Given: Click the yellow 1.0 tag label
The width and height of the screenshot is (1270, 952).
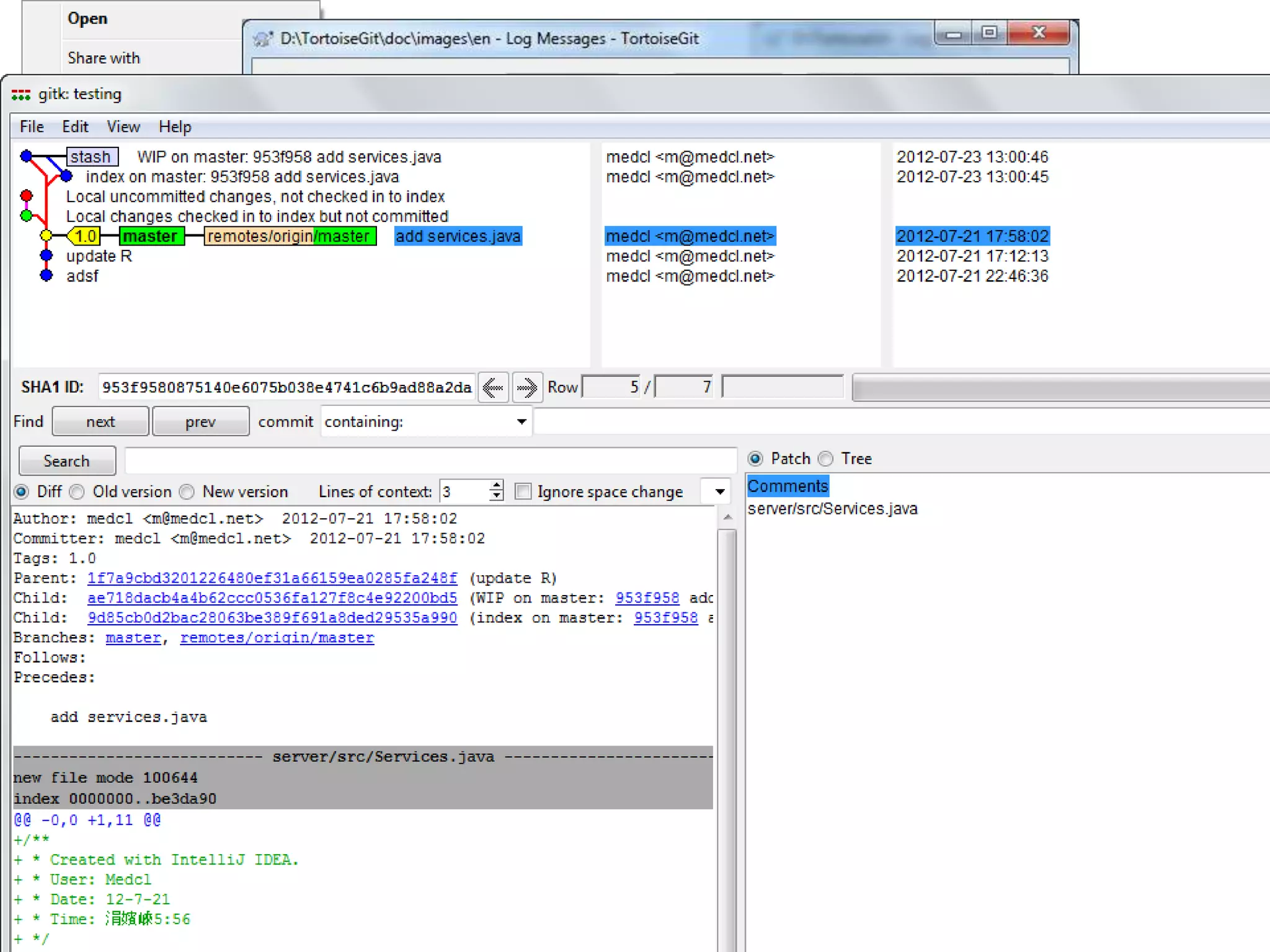Looking at the screenshot, I should tap(85, 236).
